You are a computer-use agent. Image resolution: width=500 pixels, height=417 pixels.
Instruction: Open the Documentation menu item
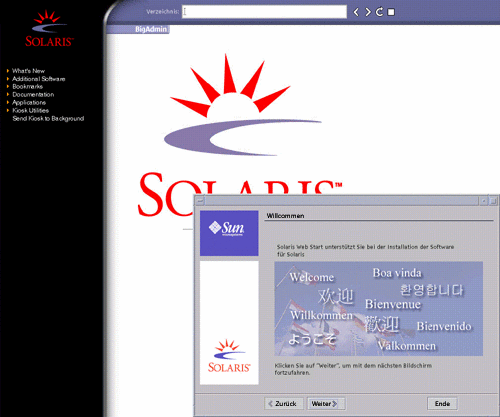[x=33, y=94]
